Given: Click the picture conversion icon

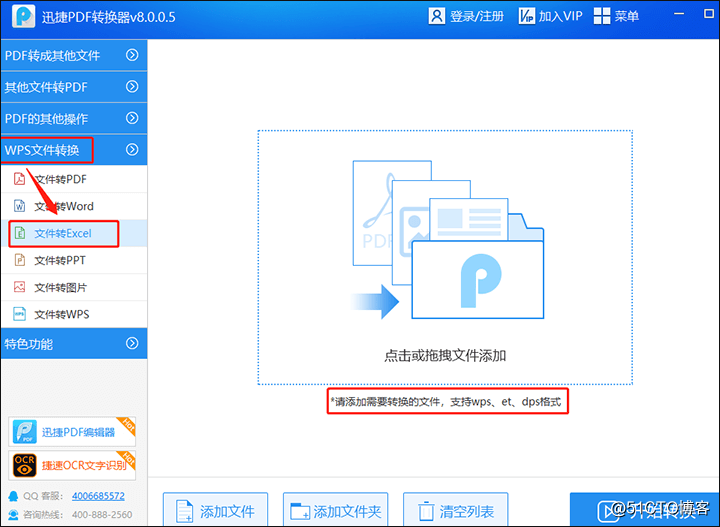Looking at the screenshot, I should (x=19, y=287).
